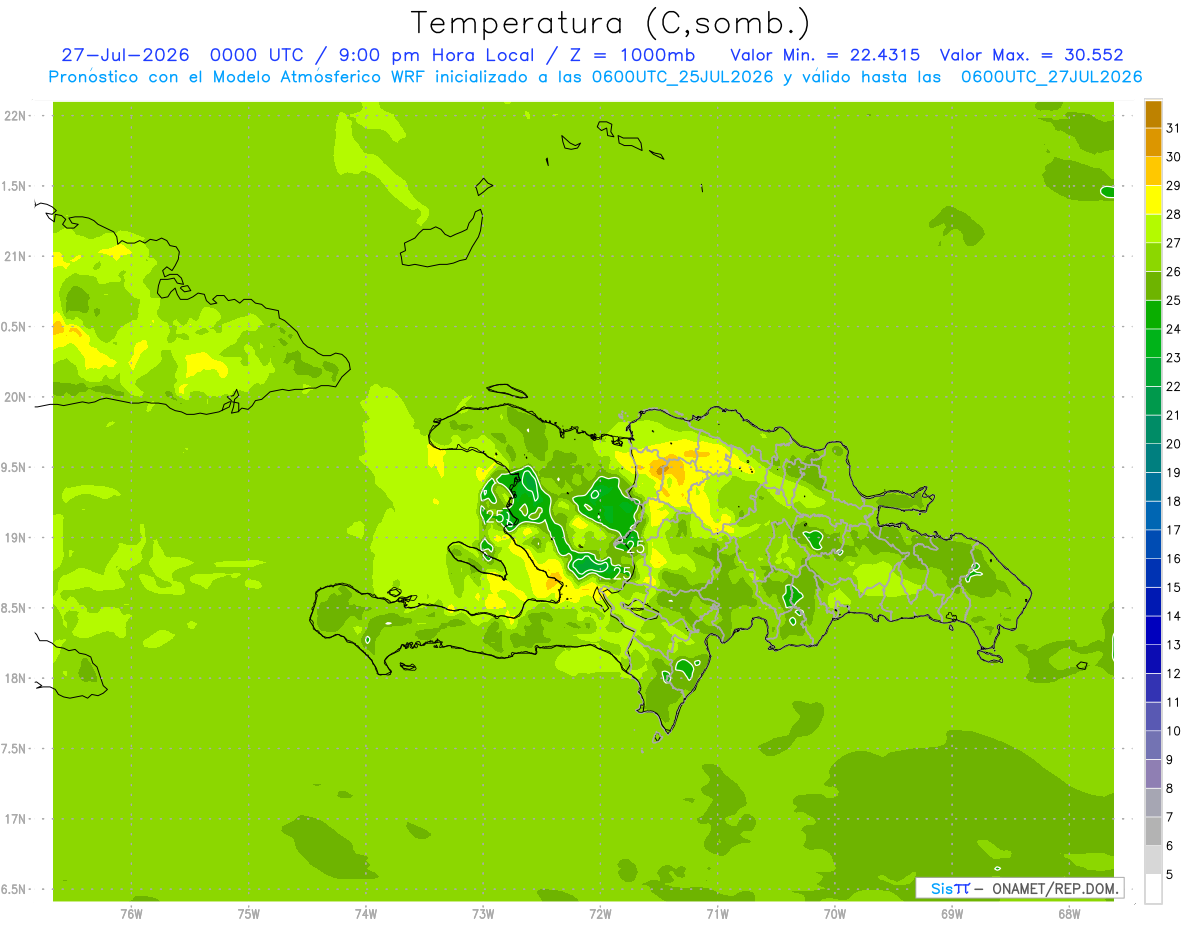Image resolution: width=1200 pixels, height=927 pixels.
Task: Pick the yellow legend swatch between 28 and 29
Action: pyautogui.click(x=1153, y=199)
